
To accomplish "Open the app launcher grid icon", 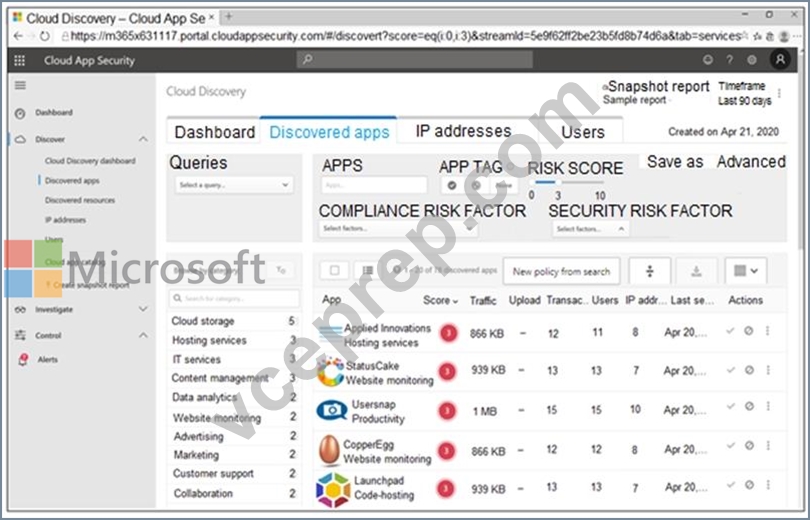I will tap(20, 60).
